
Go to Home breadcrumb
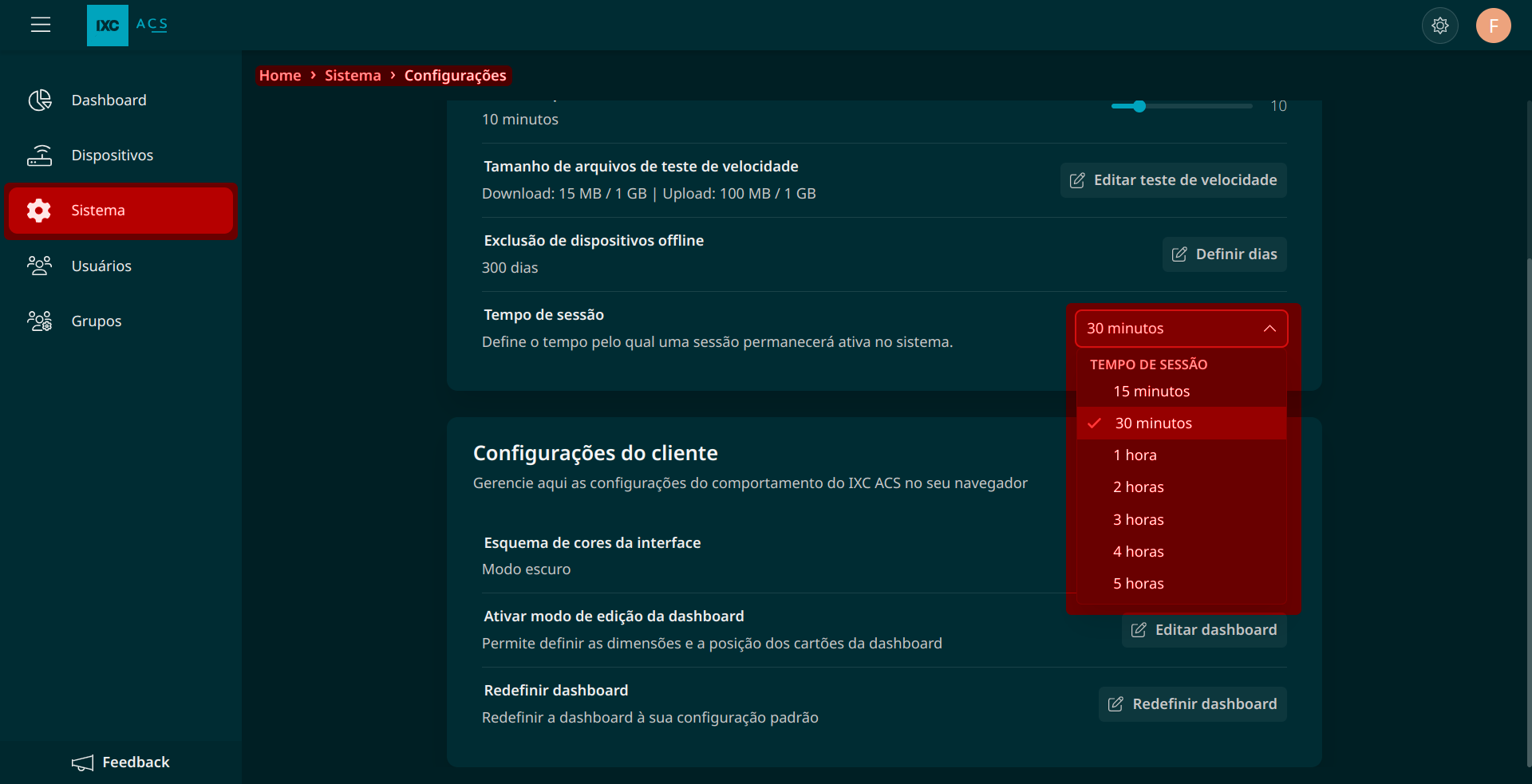click(x=280, y=75)
